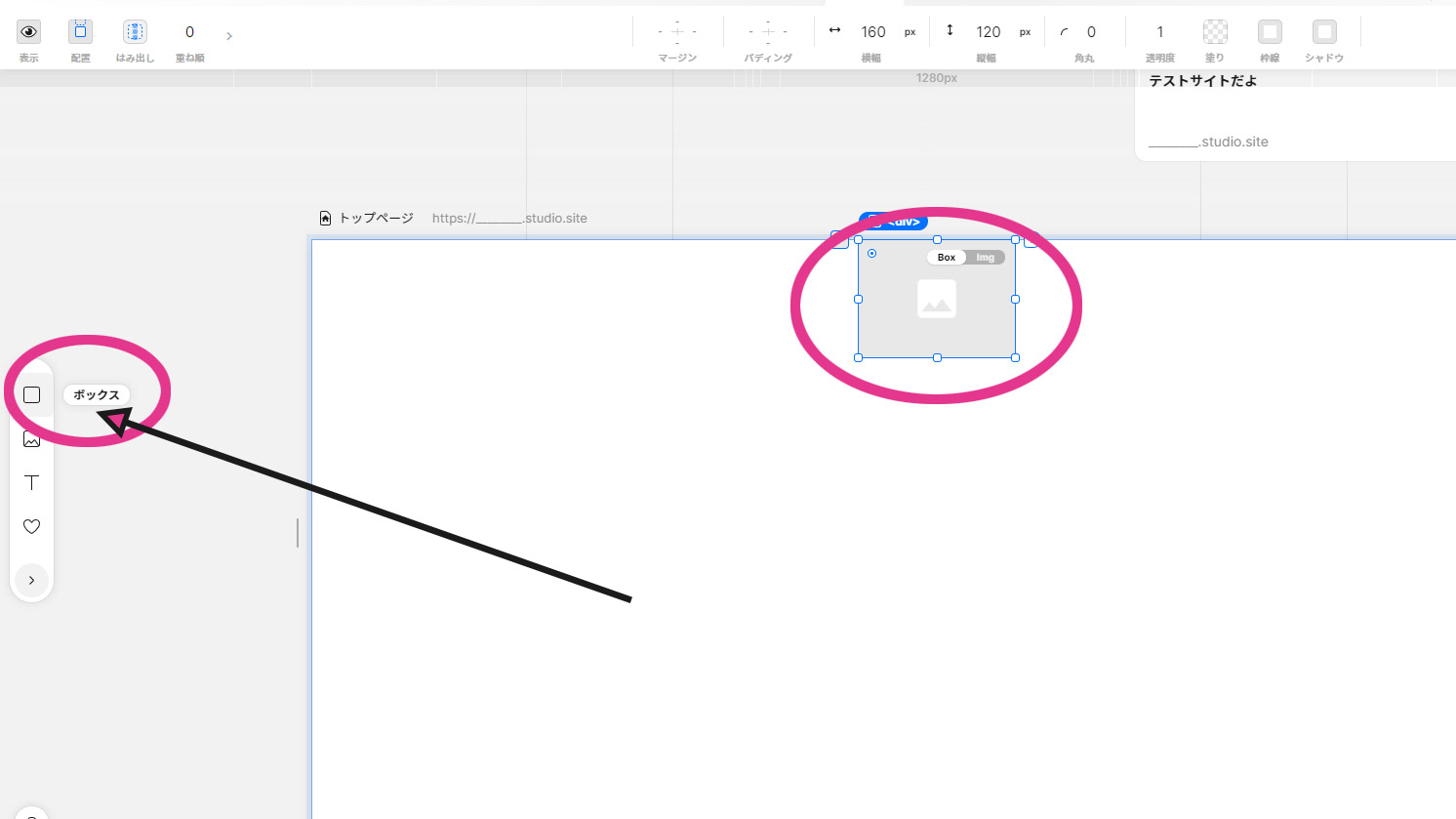
Task: Open the はみ出し overflow setting
Action: pos(135,32)
